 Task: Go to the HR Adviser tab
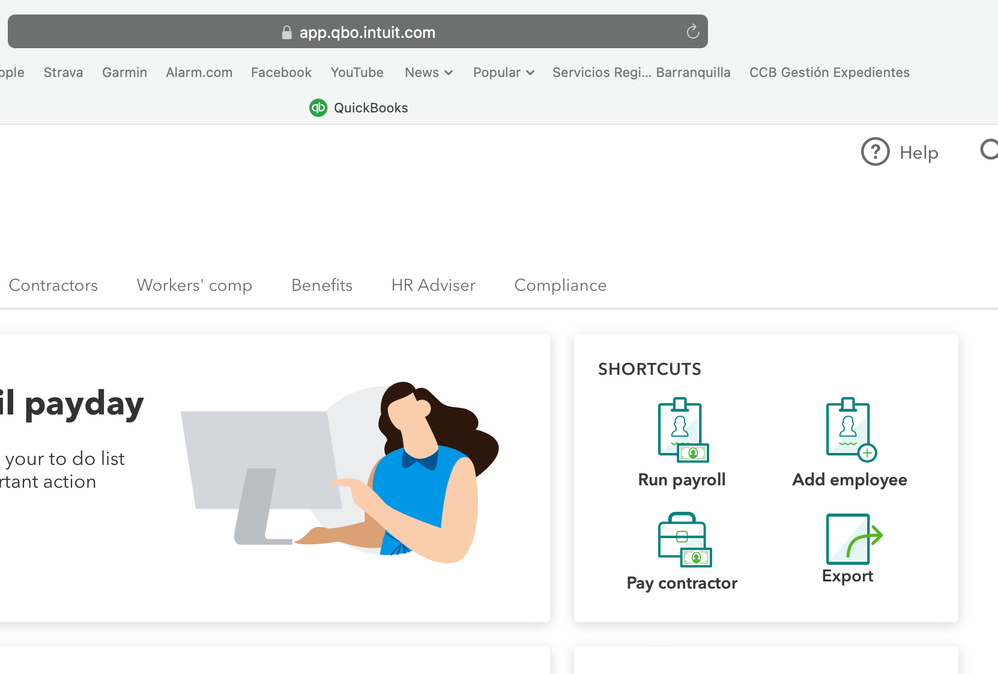coord(433,285)
